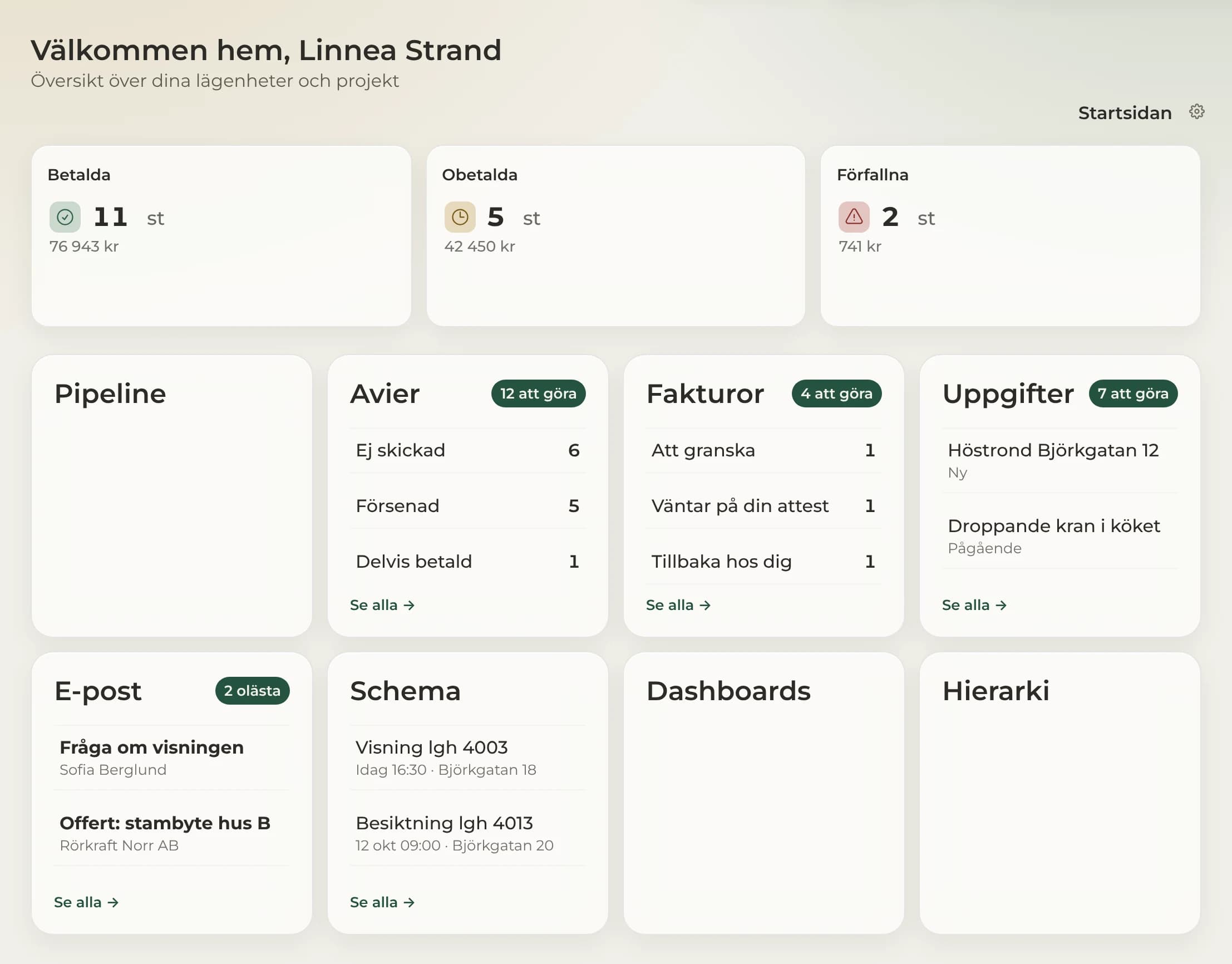
Task: Open the Betalda summary card
Action: 221,236
